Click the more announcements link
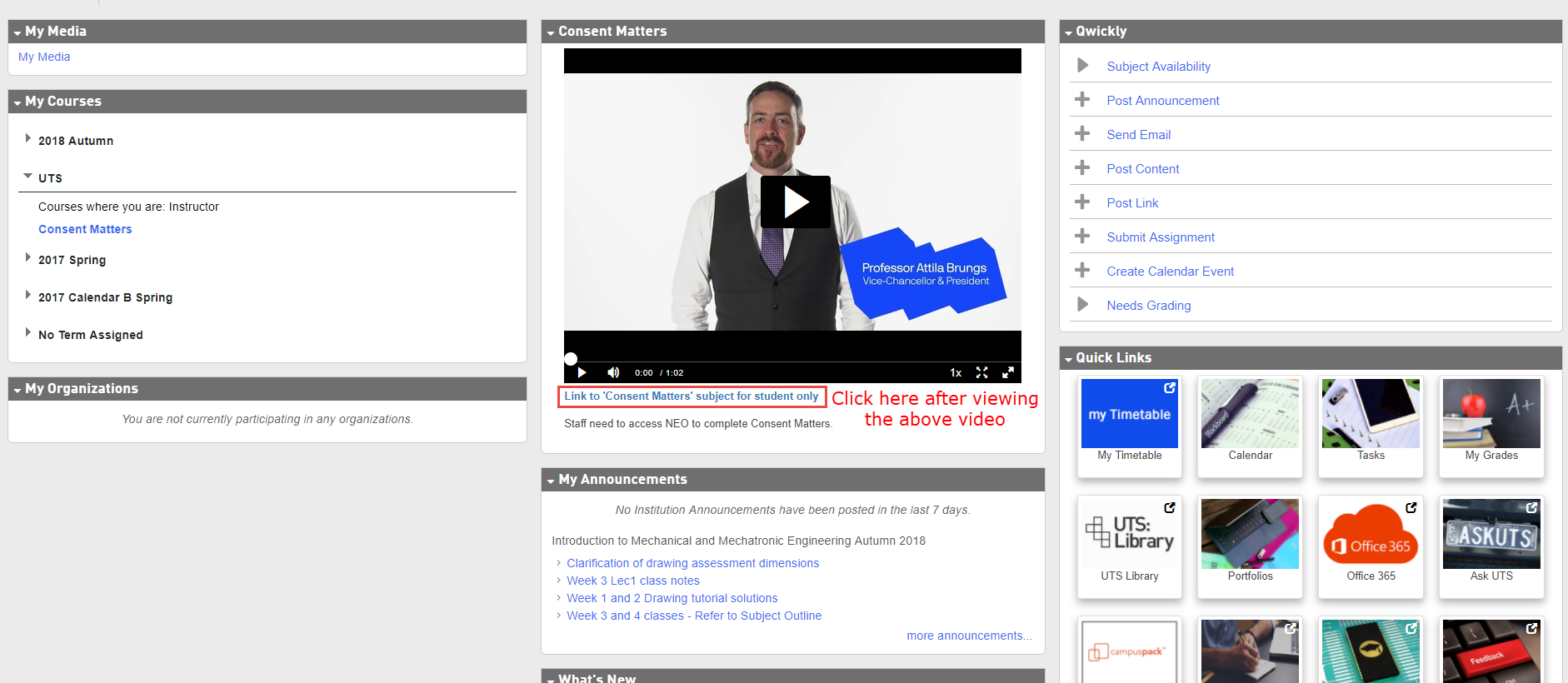1568x683 pixels. pyautogui.click(x=969, y=636)
